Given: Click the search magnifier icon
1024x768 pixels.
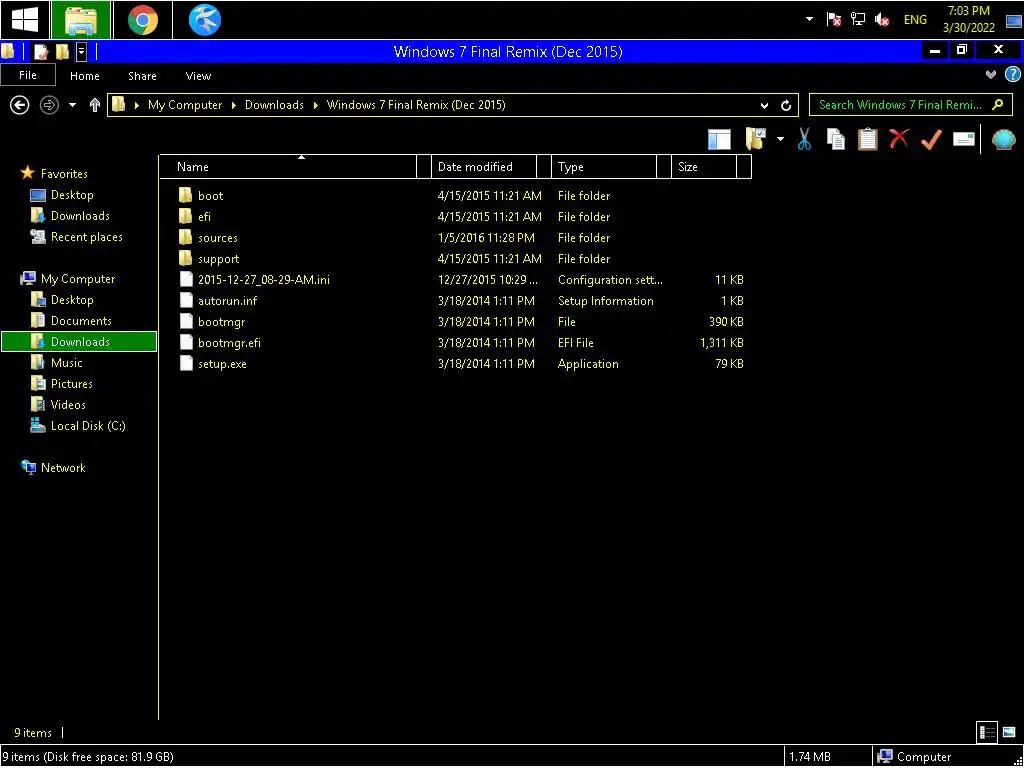Looking at the screenshot, I should (x=997, y=104).
